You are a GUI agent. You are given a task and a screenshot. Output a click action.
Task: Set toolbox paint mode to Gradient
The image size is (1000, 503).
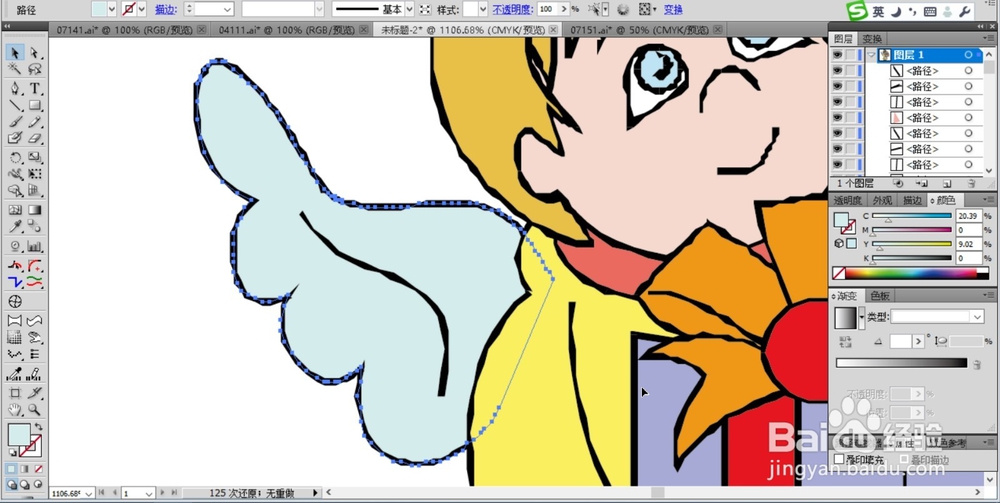point(25,469)
